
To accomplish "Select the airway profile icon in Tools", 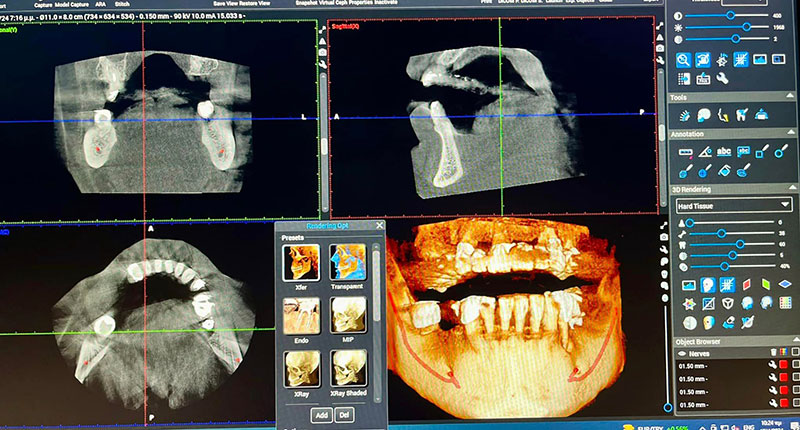I will (722, 115).
